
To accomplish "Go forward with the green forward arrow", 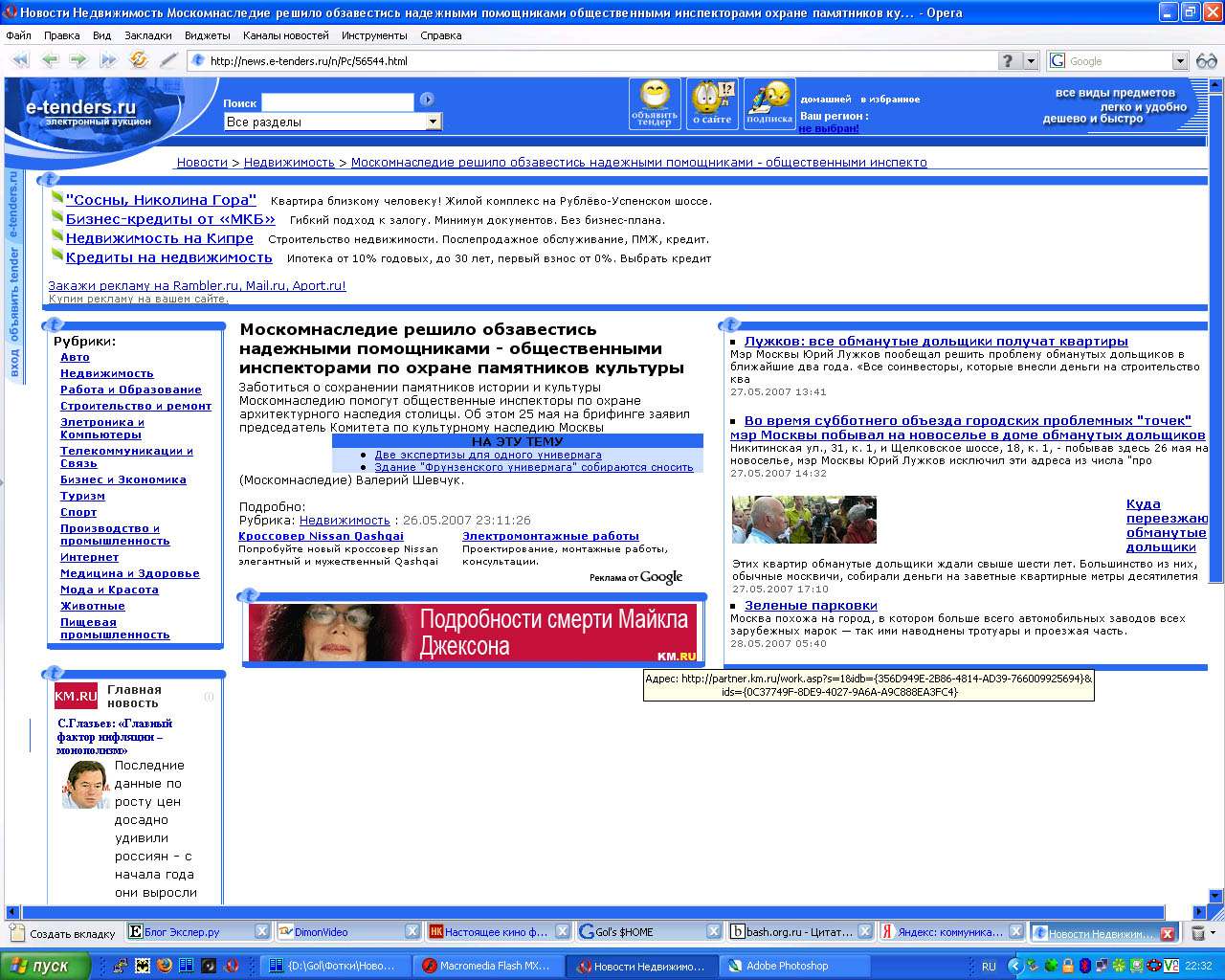I will pyautogui.click(x=78, y=60).
